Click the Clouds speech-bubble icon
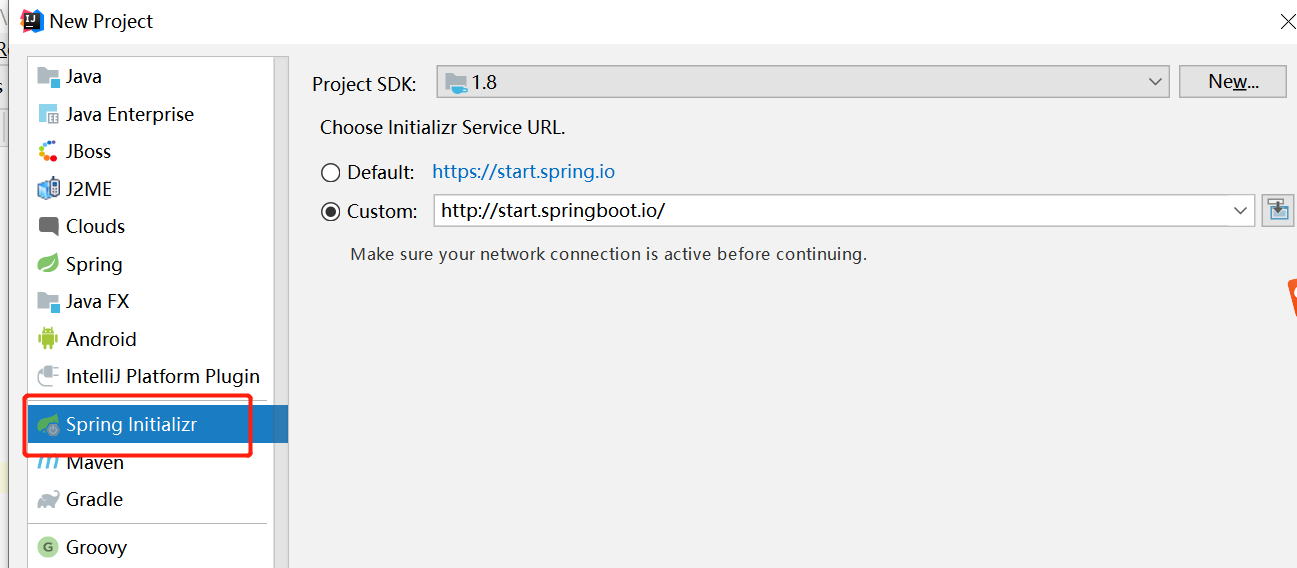The height and width of the screenshot is (568, 1297). point(48,227)
